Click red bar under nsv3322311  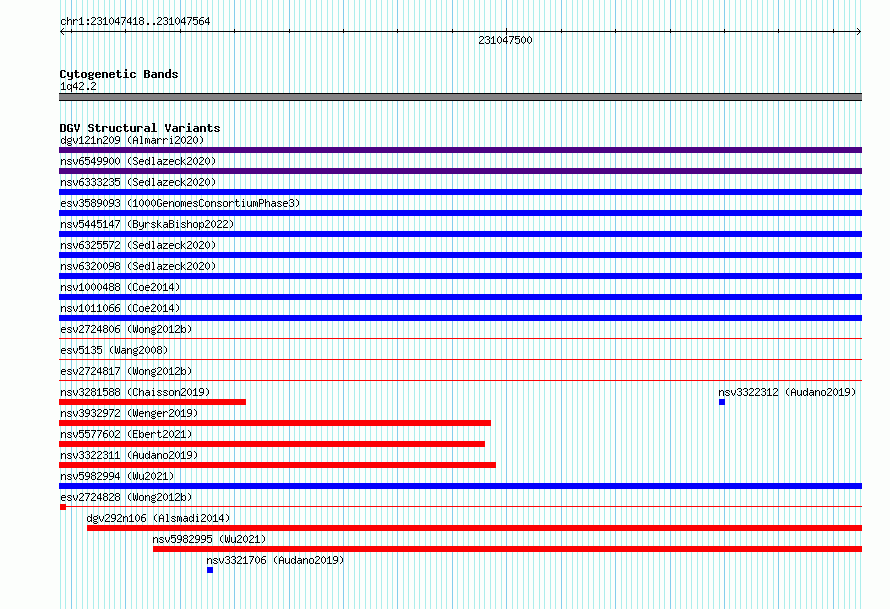[x=278, y=465]
